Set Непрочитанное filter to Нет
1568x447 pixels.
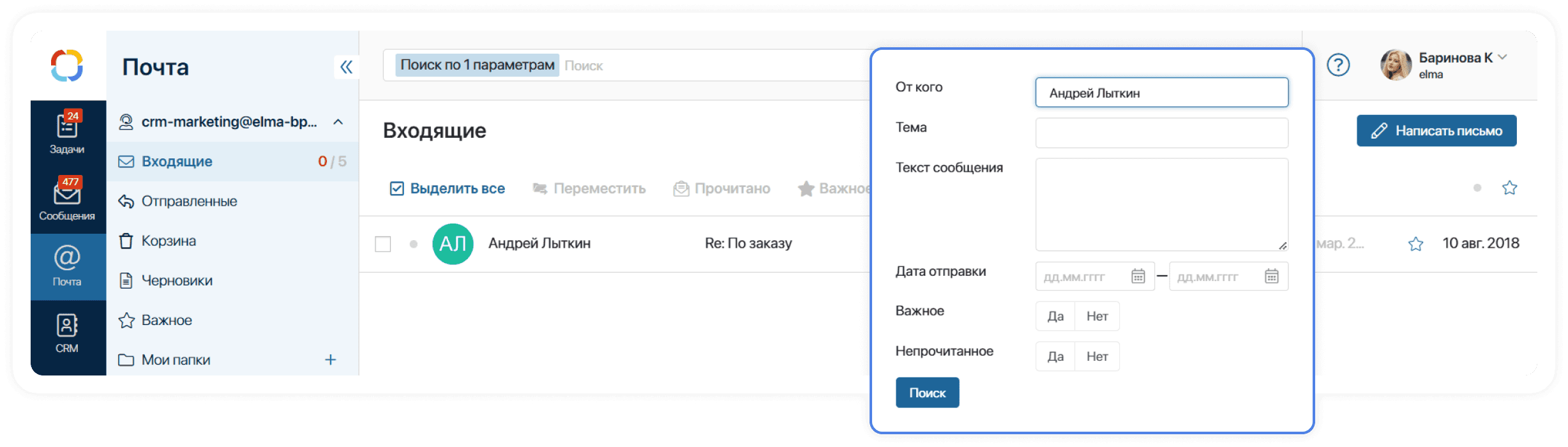1097,357
